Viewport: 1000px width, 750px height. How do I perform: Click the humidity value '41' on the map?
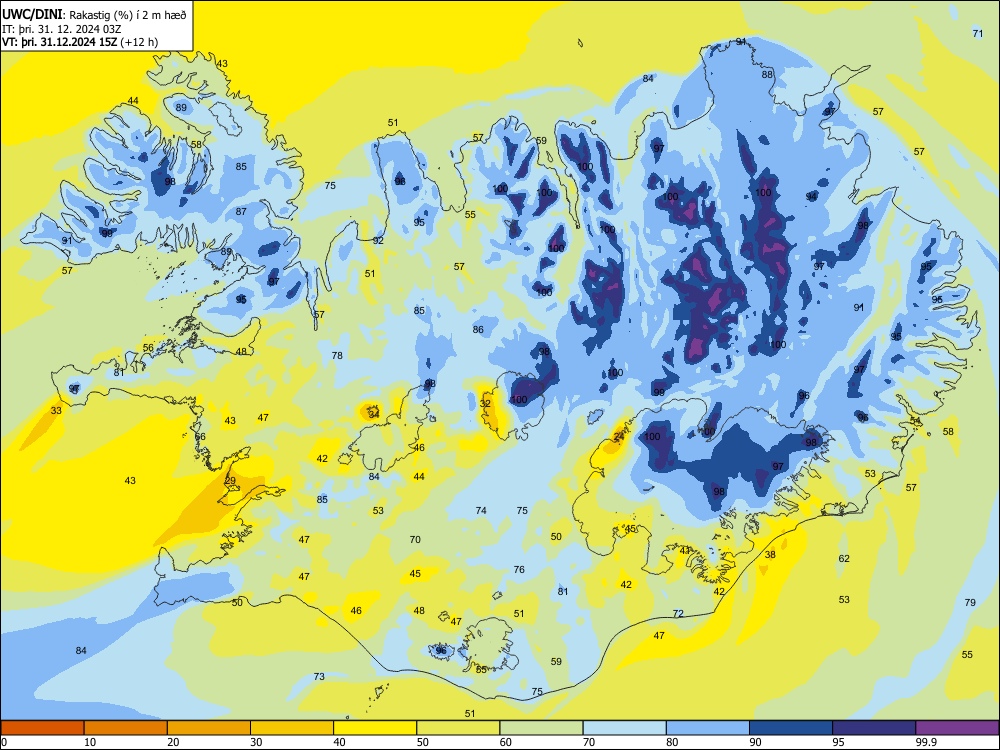pos(685,550)
